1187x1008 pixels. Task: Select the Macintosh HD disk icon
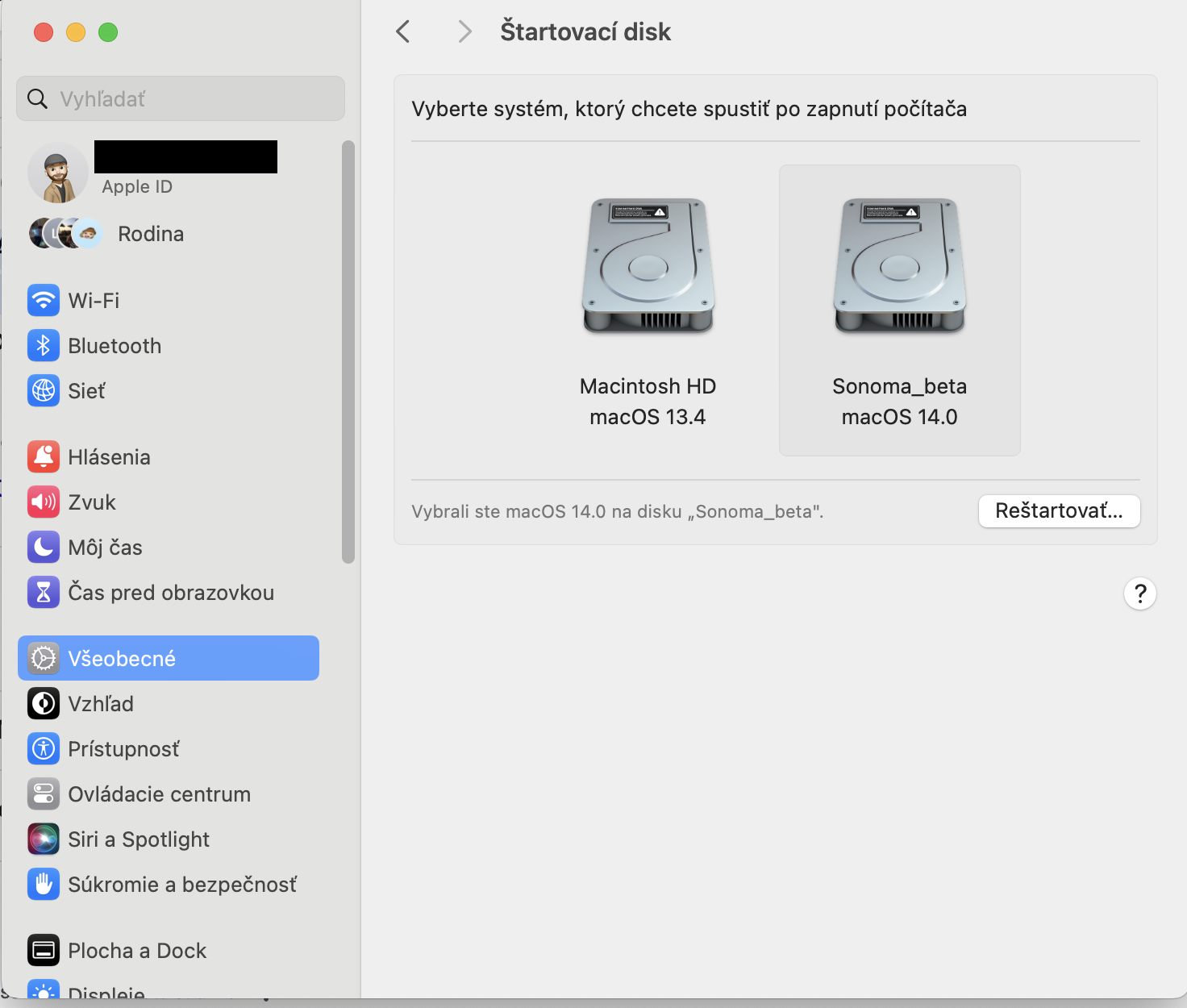point(648,266)
